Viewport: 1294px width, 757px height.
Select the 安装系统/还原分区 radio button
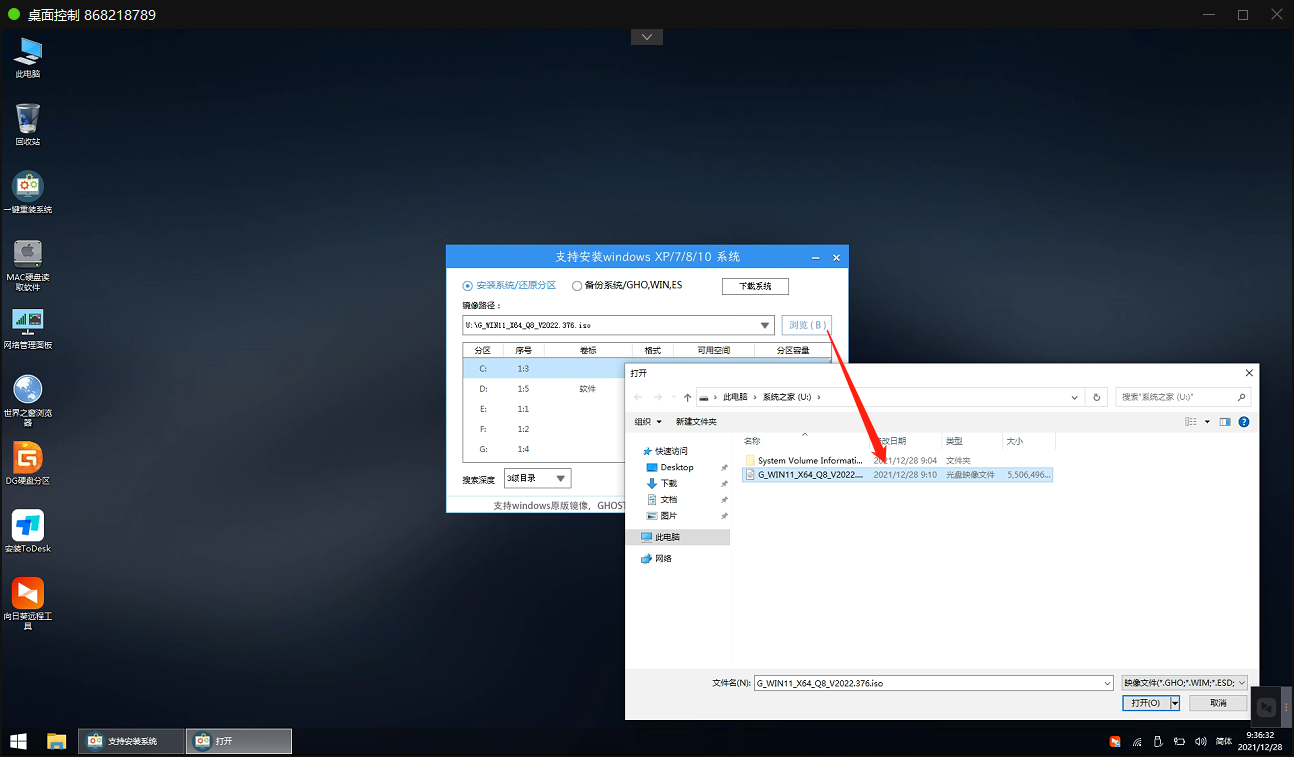coord(467,285)
